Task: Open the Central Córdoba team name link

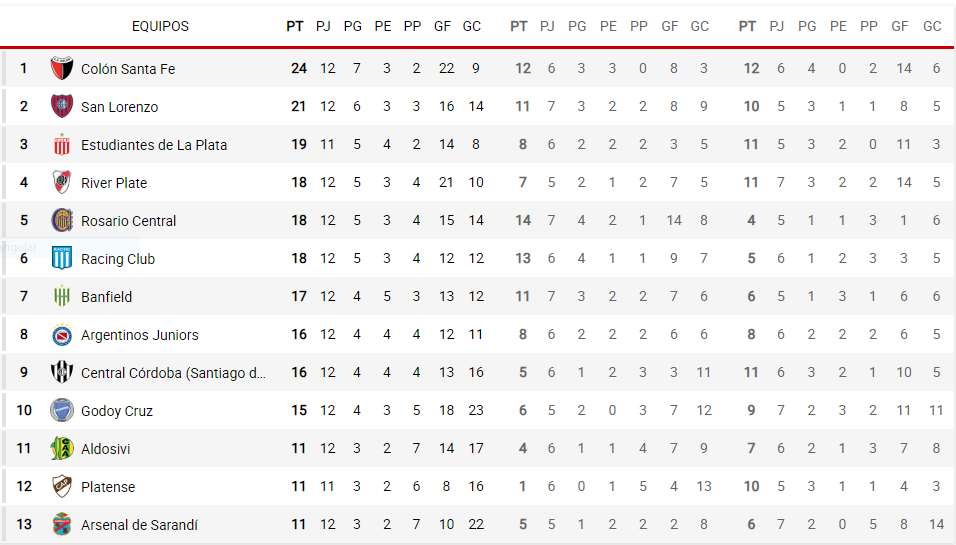Action: point(173,372)
